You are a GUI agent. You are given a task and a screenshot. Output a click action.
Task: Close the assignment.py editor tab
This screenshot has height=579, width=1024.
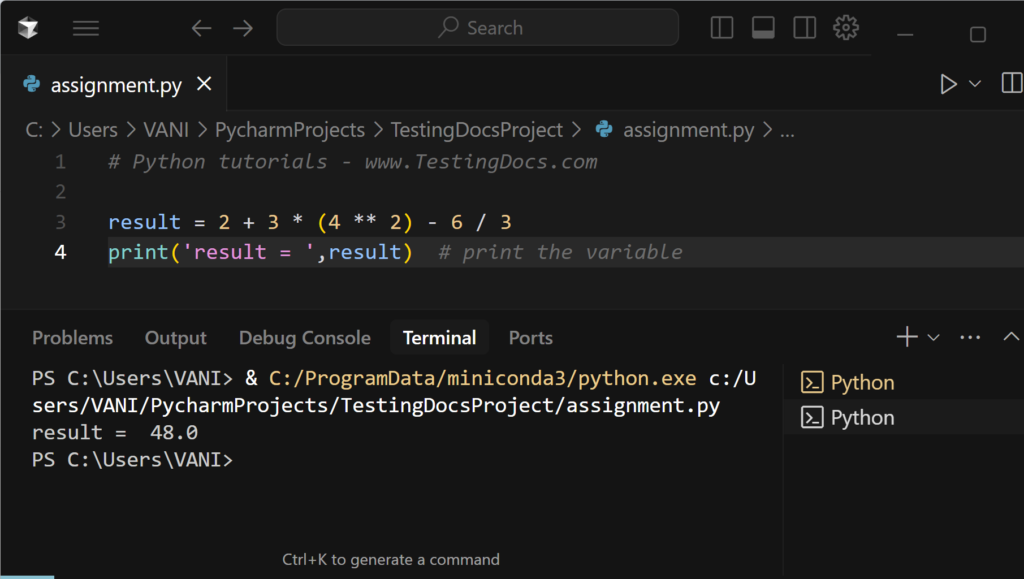204,84
